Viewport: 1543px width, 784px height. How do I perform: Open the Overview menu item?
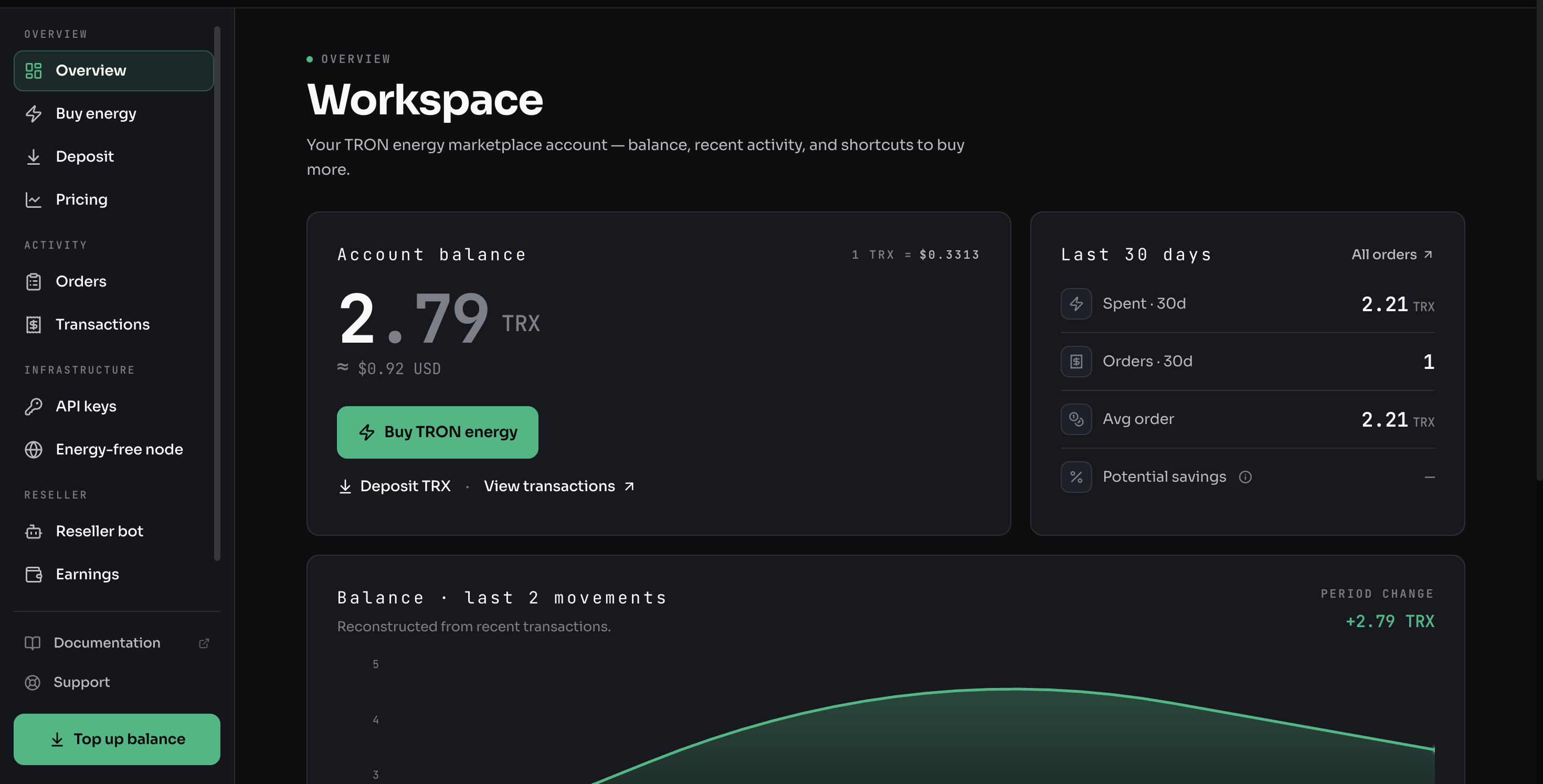[x=114, y=71]
